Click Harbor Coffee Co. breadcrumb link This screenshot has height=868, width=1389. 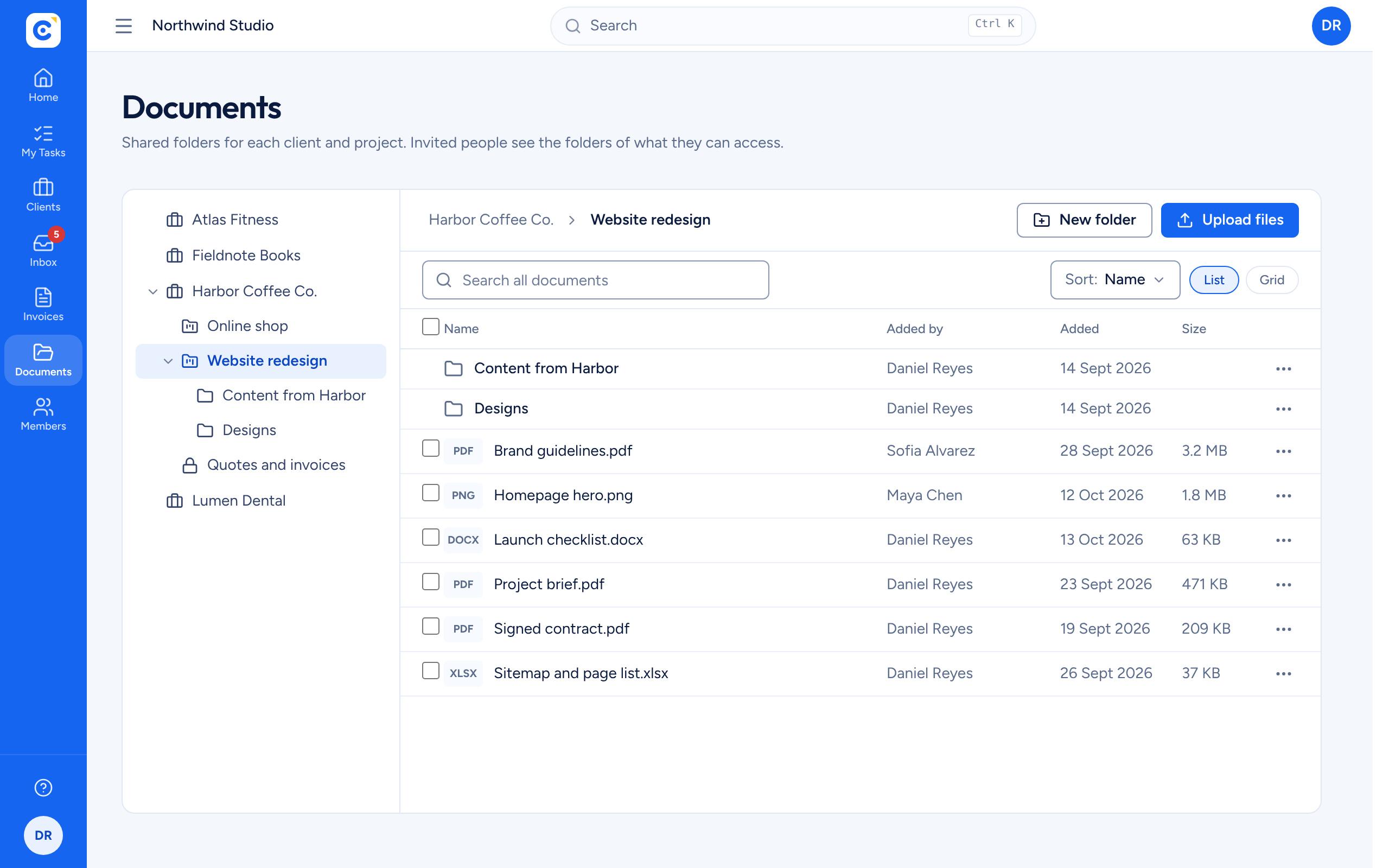pyautogui.click(x=490, y=220)
